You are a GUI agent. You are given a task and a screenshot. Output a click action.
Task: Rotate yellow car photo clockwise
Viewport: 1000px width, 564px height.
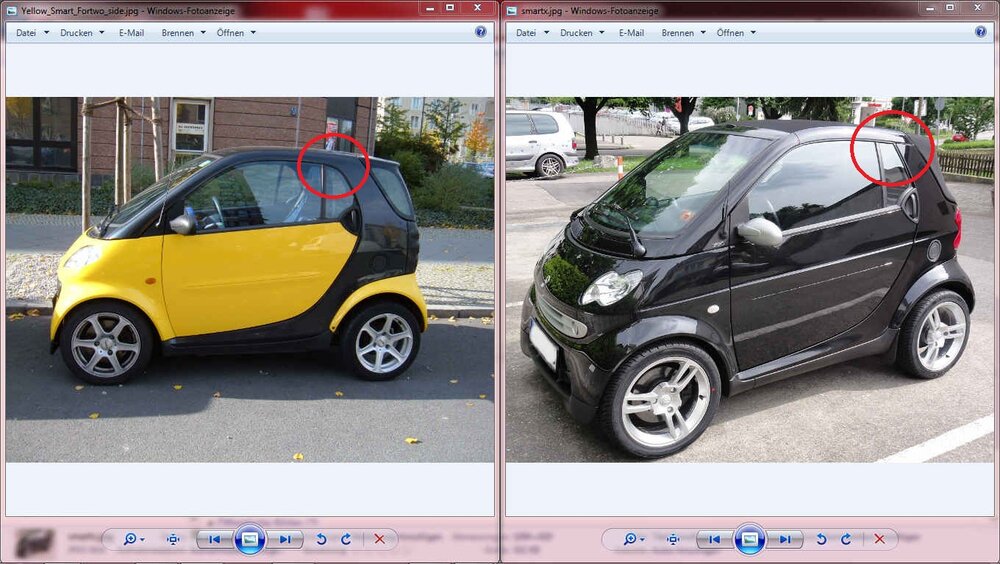point(346,540)
